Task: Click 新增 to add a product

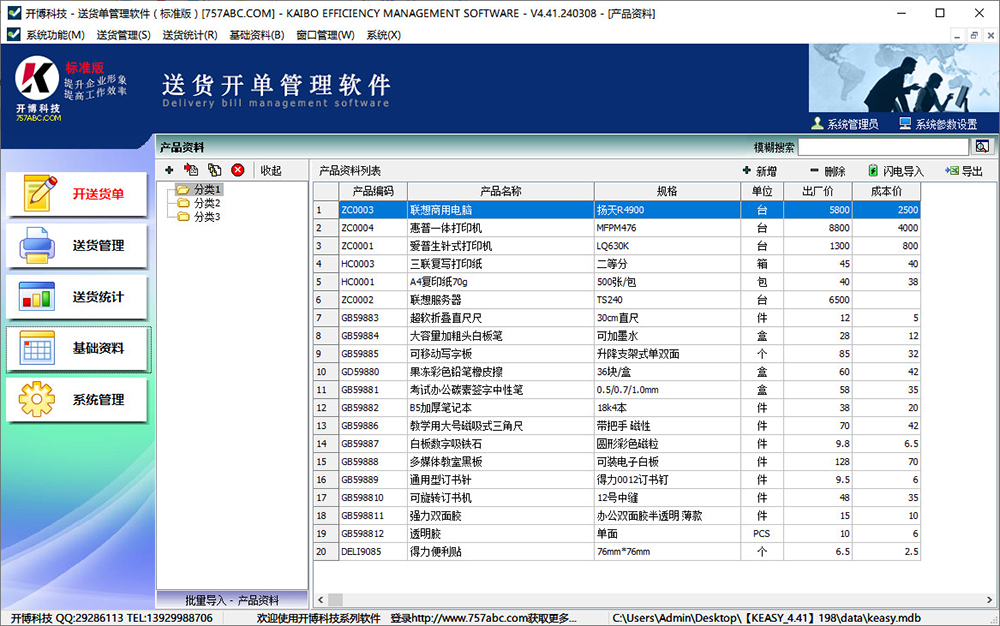Action: click(760, 171)
